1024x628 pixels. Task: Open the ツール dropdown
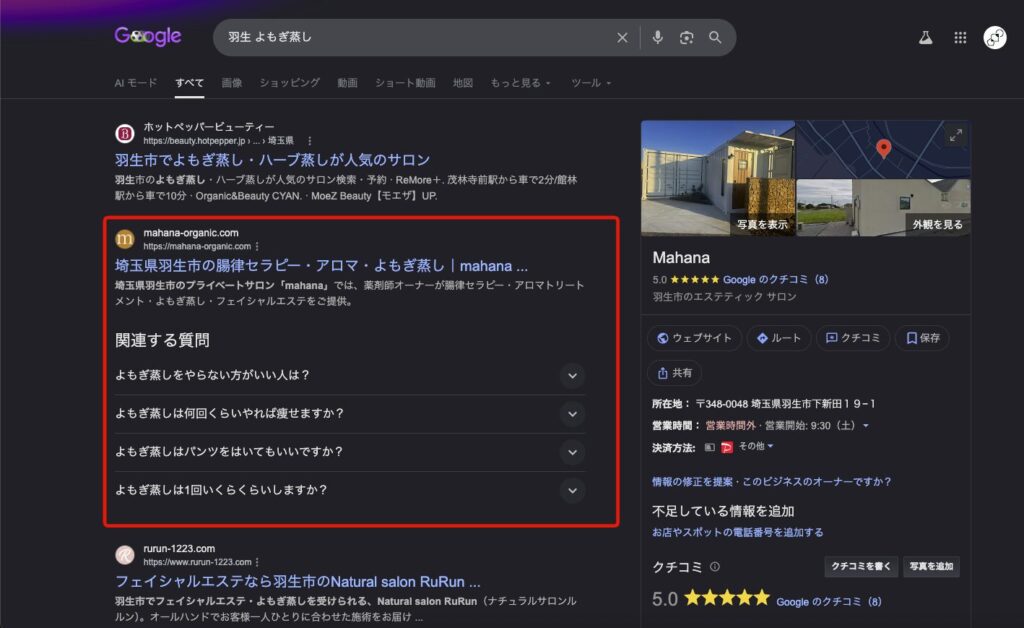point(591,83)
